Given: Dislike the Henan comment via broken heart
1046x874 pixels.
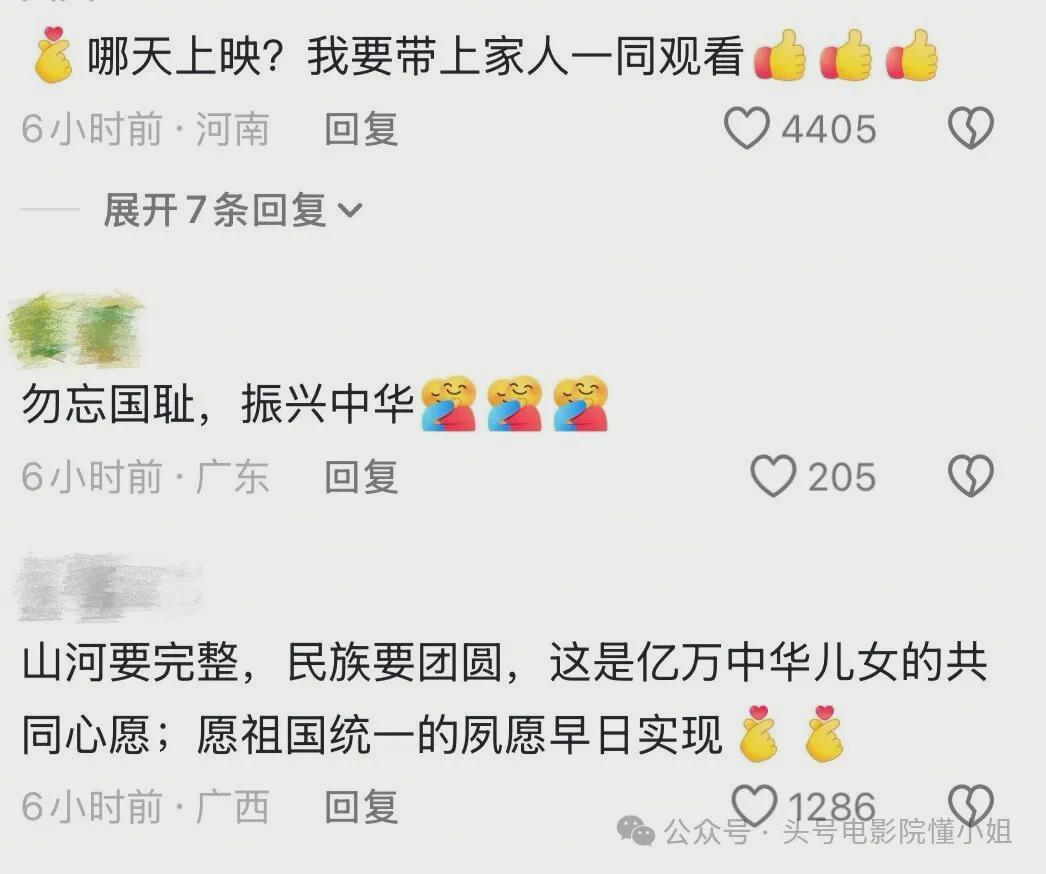Looking at the screenshot, I should click(971, 128).
